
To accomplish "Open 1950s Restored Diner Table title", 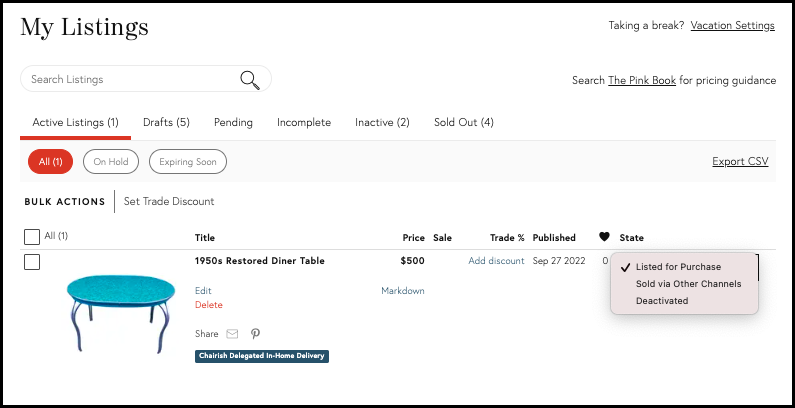I will click(x=260, y=261).
